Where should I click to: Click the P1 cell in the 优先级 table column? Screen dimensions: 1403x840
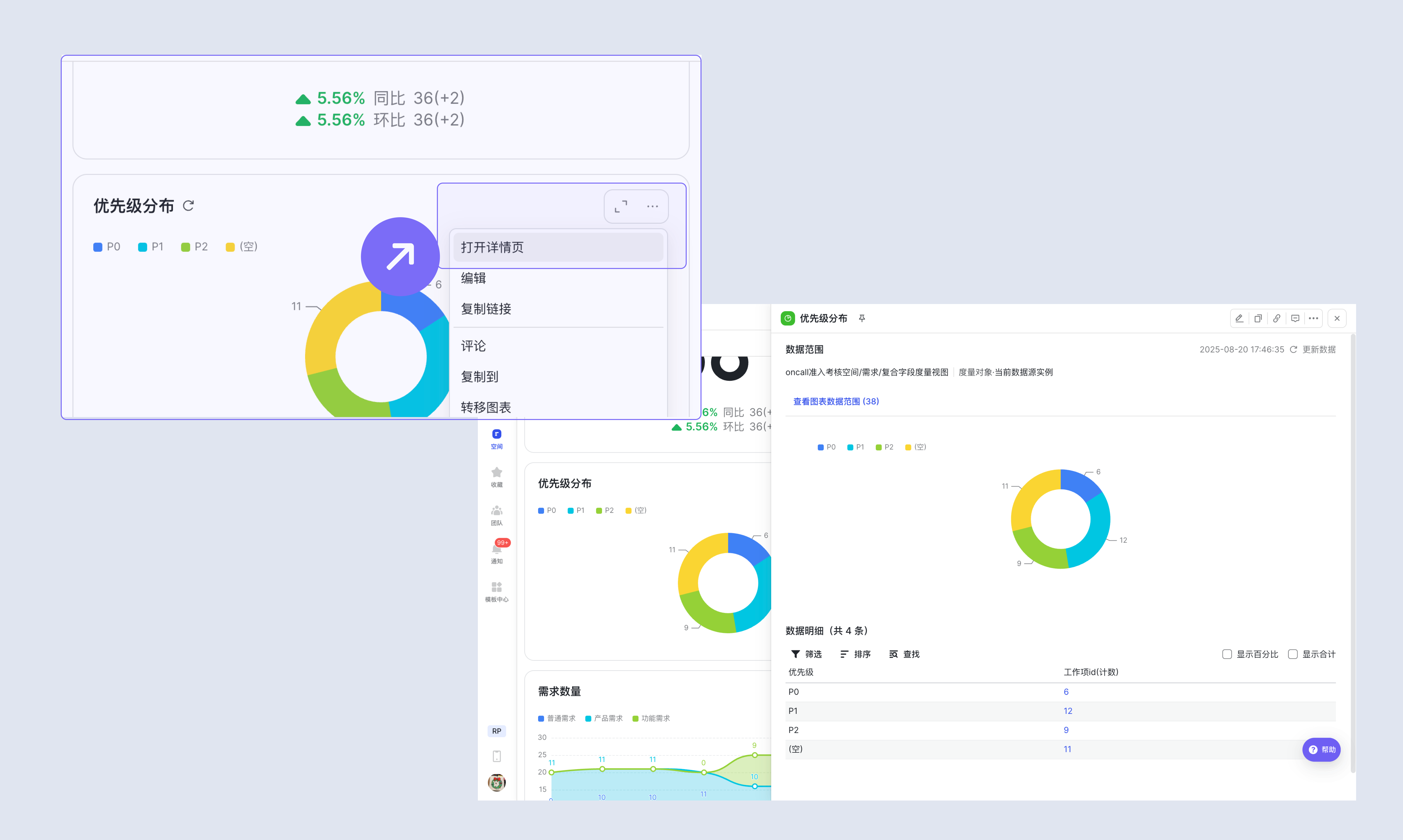click(793, 711)
